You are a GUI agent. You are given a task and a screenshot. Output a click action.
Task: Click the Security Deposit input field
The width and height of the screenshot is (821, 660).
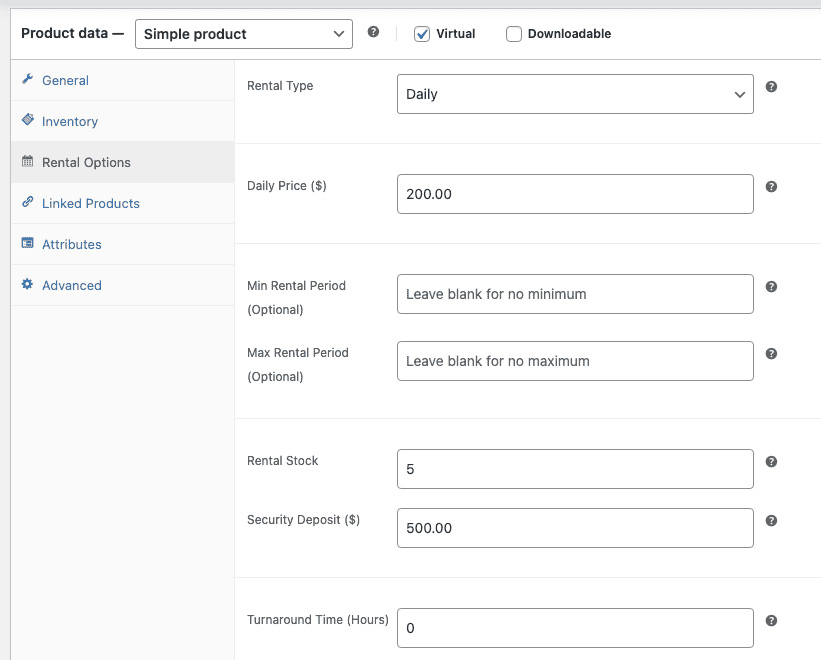(x=575, y=528)
